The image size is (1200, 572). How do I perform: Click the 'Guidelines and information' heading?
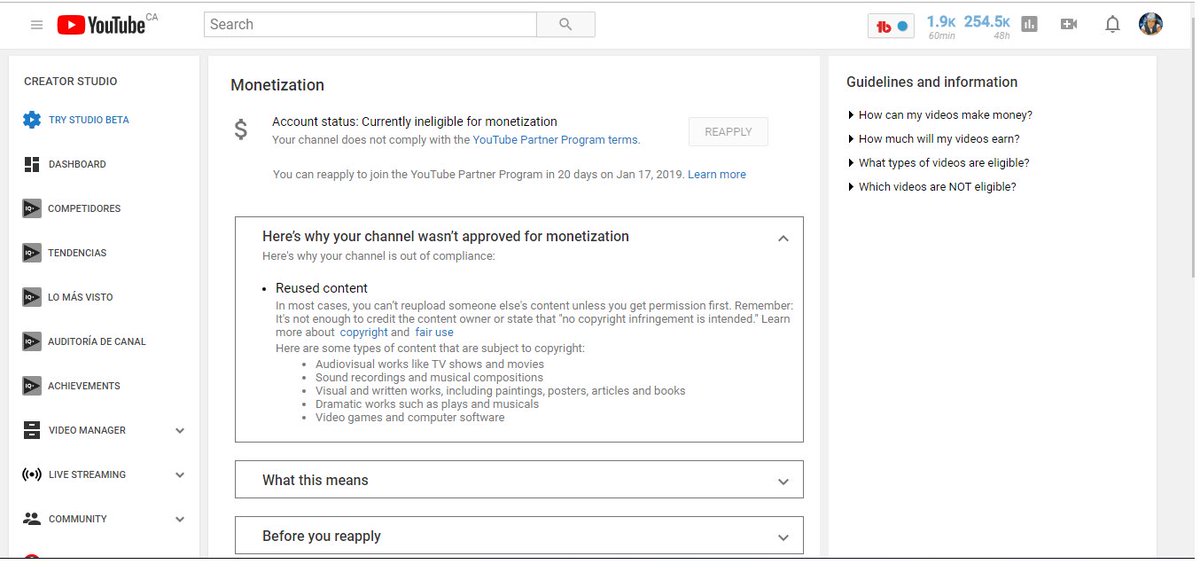[x=932, y=82]
